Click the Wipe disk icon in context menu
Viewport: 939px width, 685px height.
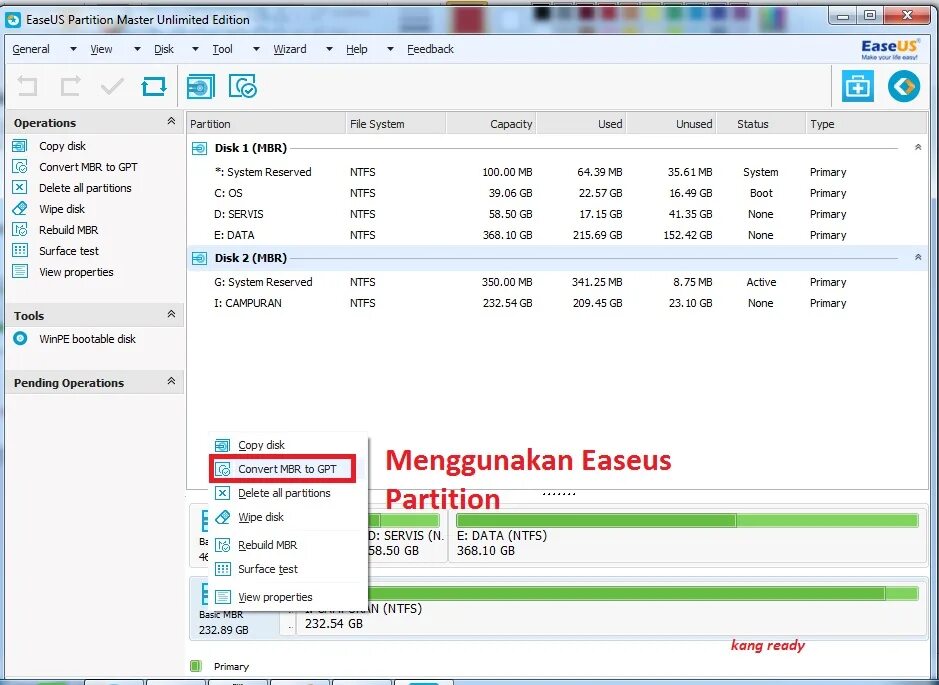222,517
